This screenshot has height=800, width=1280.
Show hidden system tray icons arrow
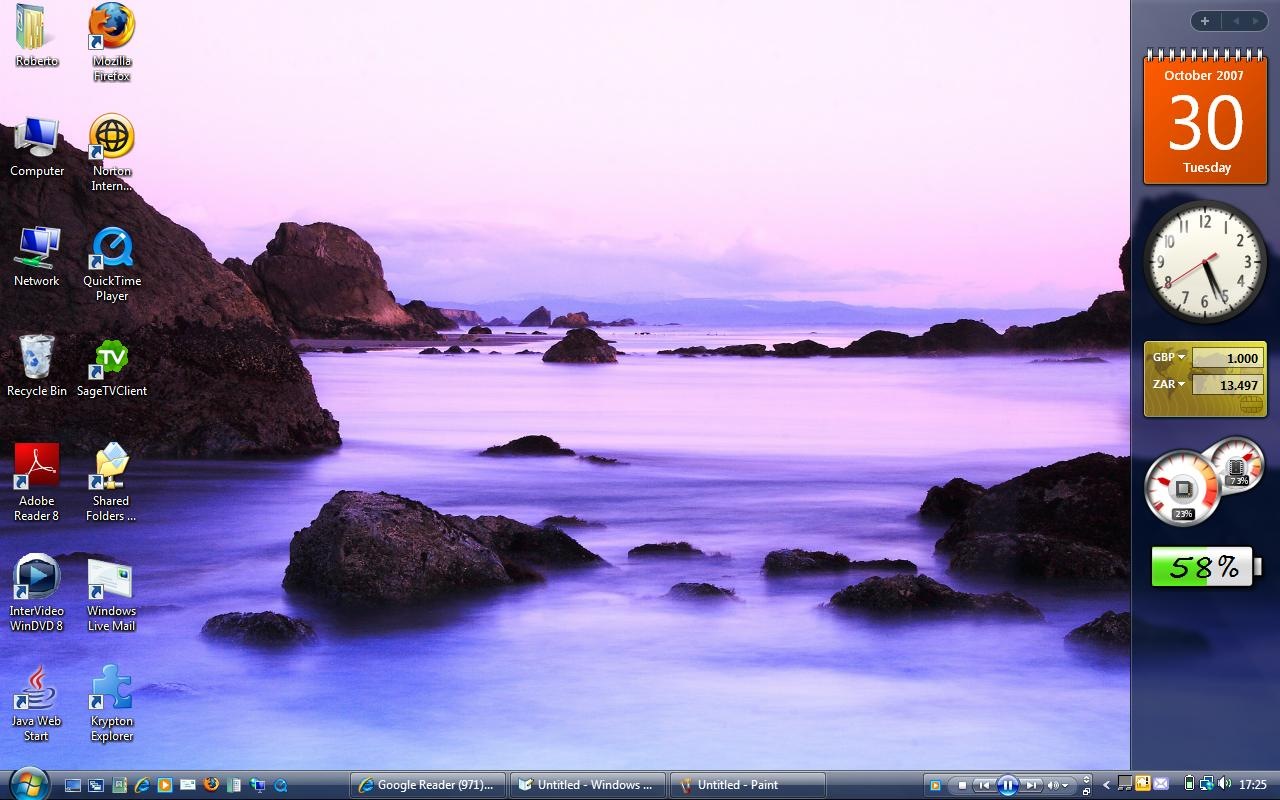1106,785
